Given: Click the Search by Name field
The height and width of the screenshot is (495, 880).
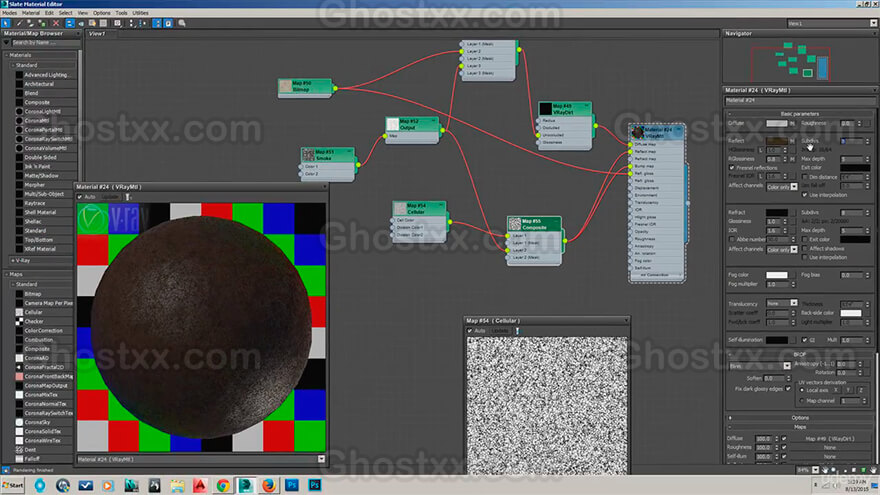Looking at the screenshot, I should click(45, 43).
